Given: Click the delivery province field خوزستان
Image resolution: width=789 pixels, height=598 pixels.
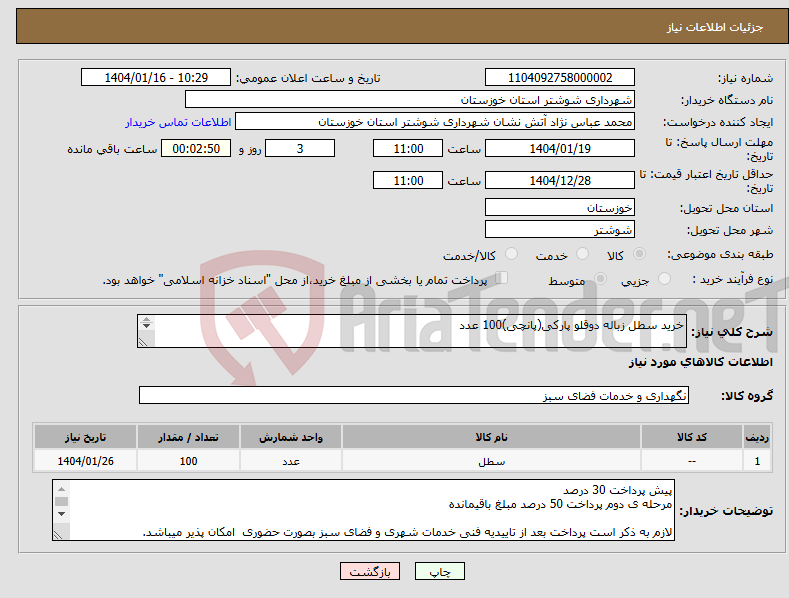Looking at the screenshot, I should click(x=560, y=207).
